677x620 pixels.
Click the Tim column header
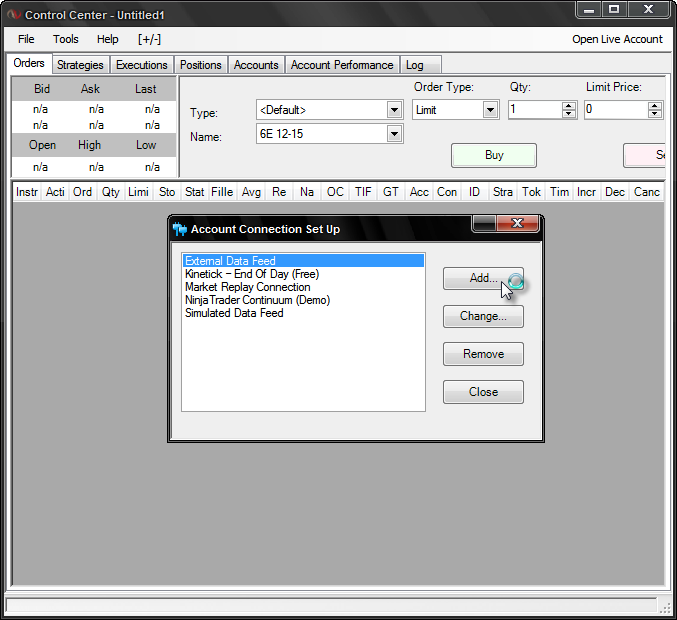pyautogui.click(x=560, y=192)
